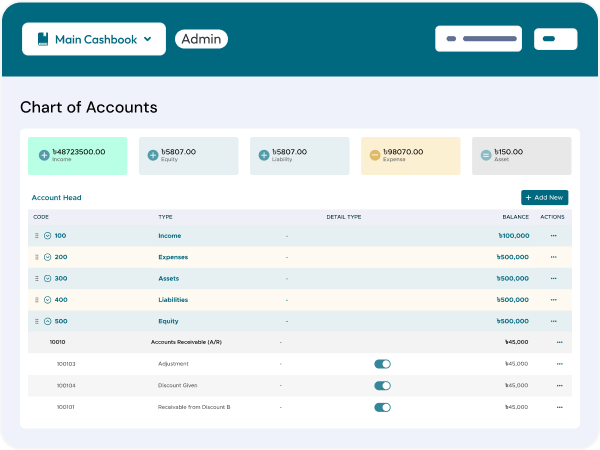The width and height of the screenshot is (600, 450).
Task: Toggle Receivable from Discount B switch
Action: coord(382,407)
